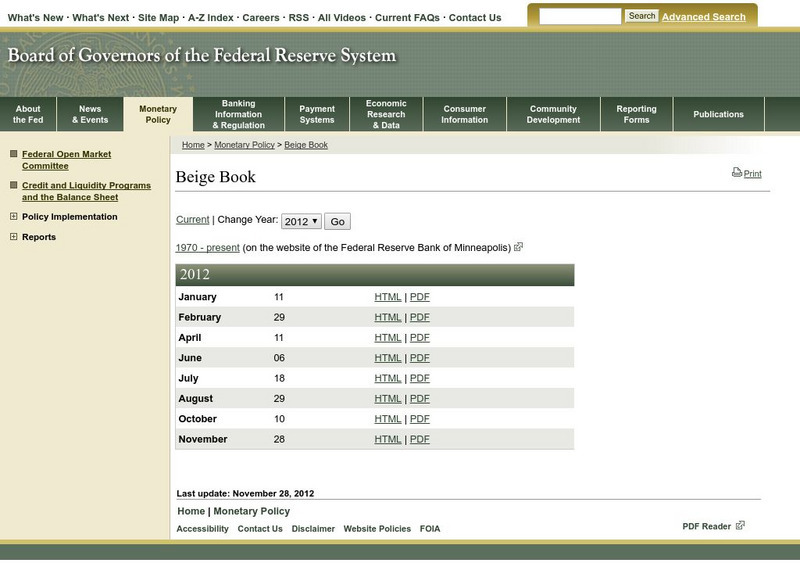
Task: Open the January 11 HTML report
Action: tap(388, 297)
